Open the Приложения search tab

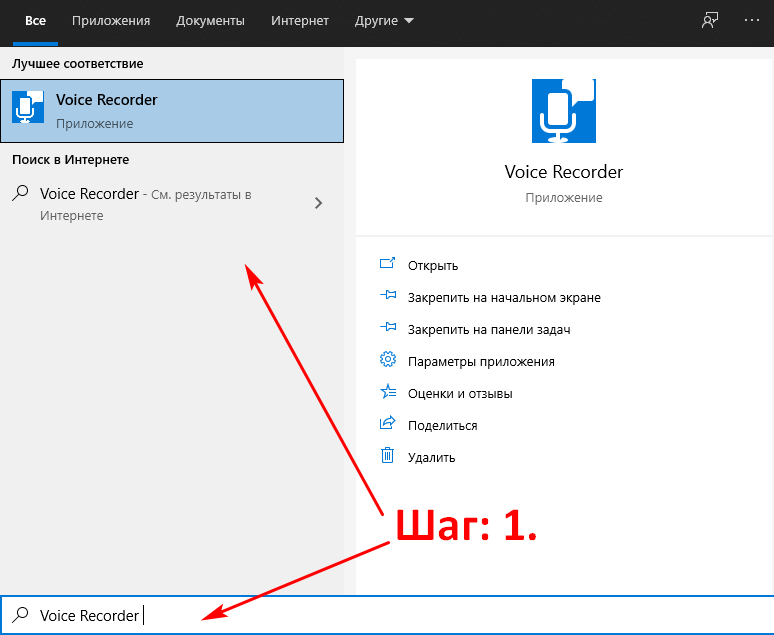click(x=111, y=21)
